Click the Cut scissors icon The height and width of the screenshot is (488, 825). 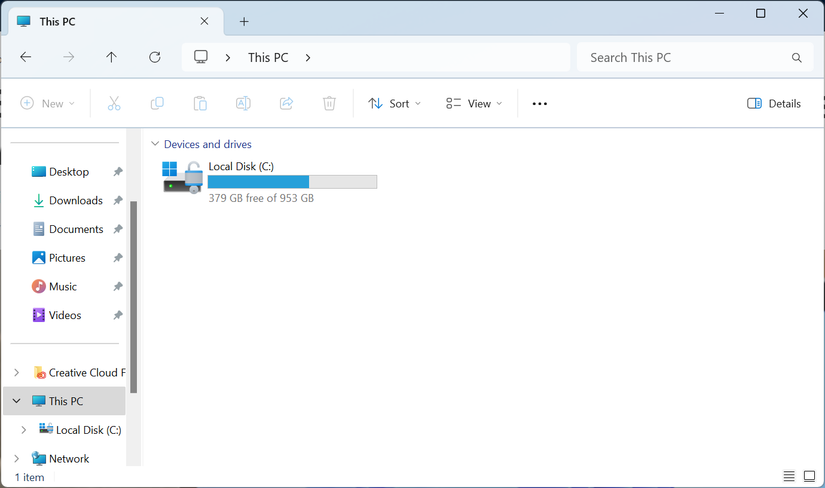click(114, 103)
